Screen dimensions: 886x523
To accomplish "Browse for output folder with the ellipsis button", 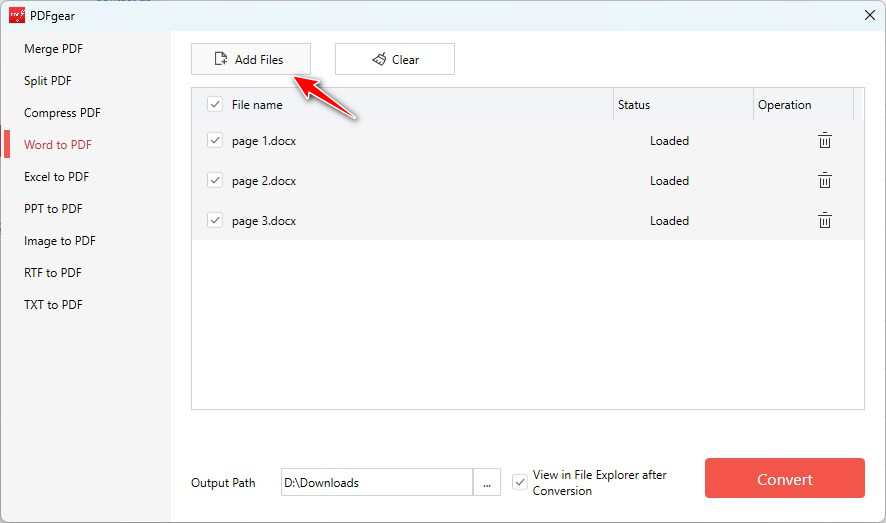I will 487,482.
